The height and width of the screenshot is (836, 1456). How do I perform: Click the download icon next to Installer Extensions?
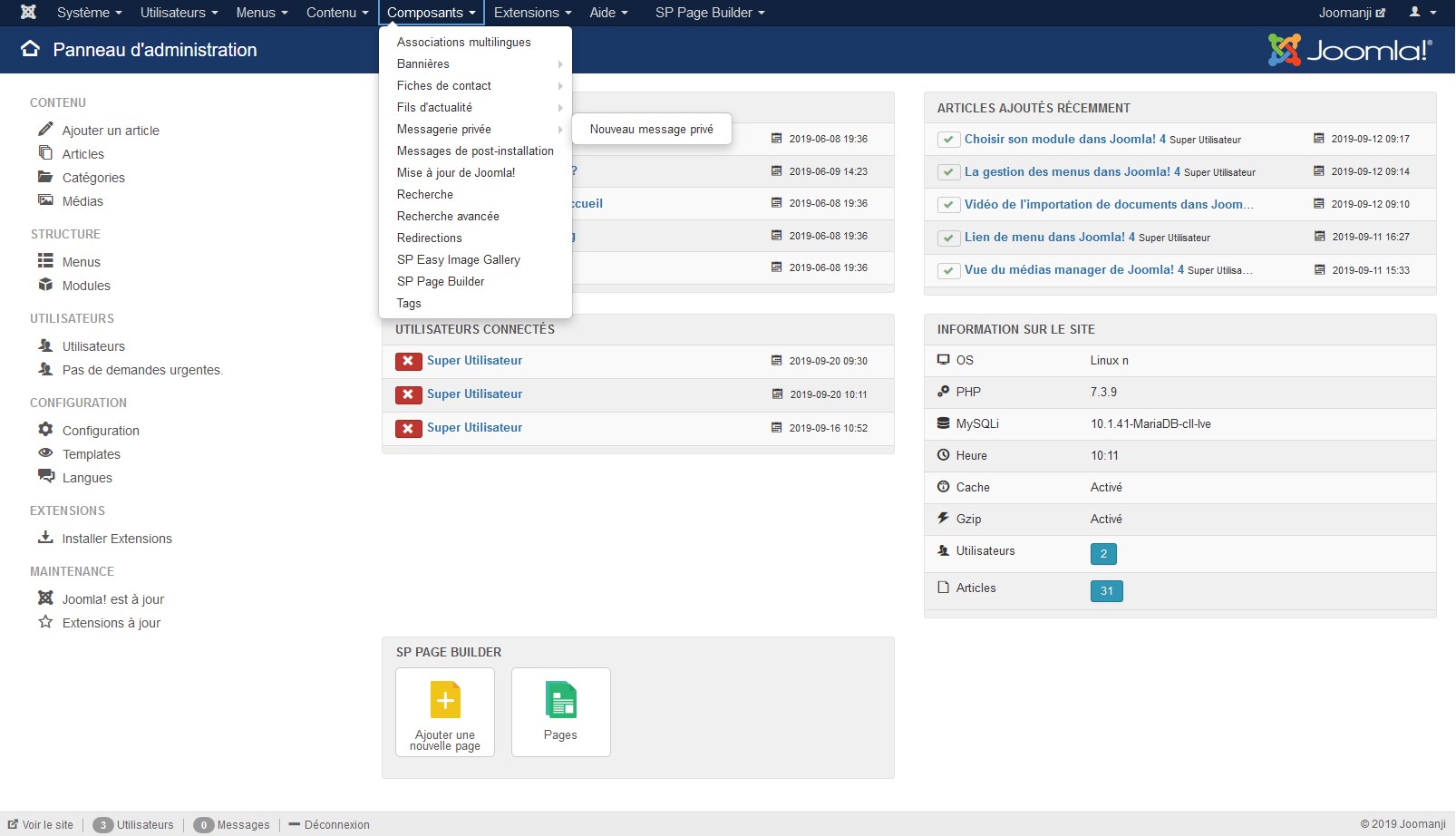(45, 537)
